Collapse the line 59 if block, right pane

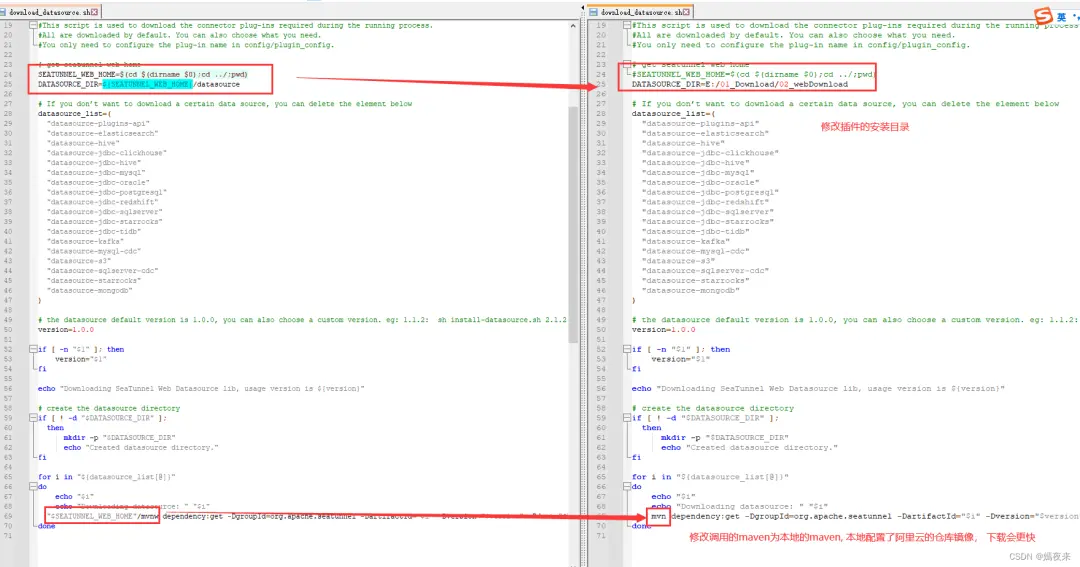(627, 418)
